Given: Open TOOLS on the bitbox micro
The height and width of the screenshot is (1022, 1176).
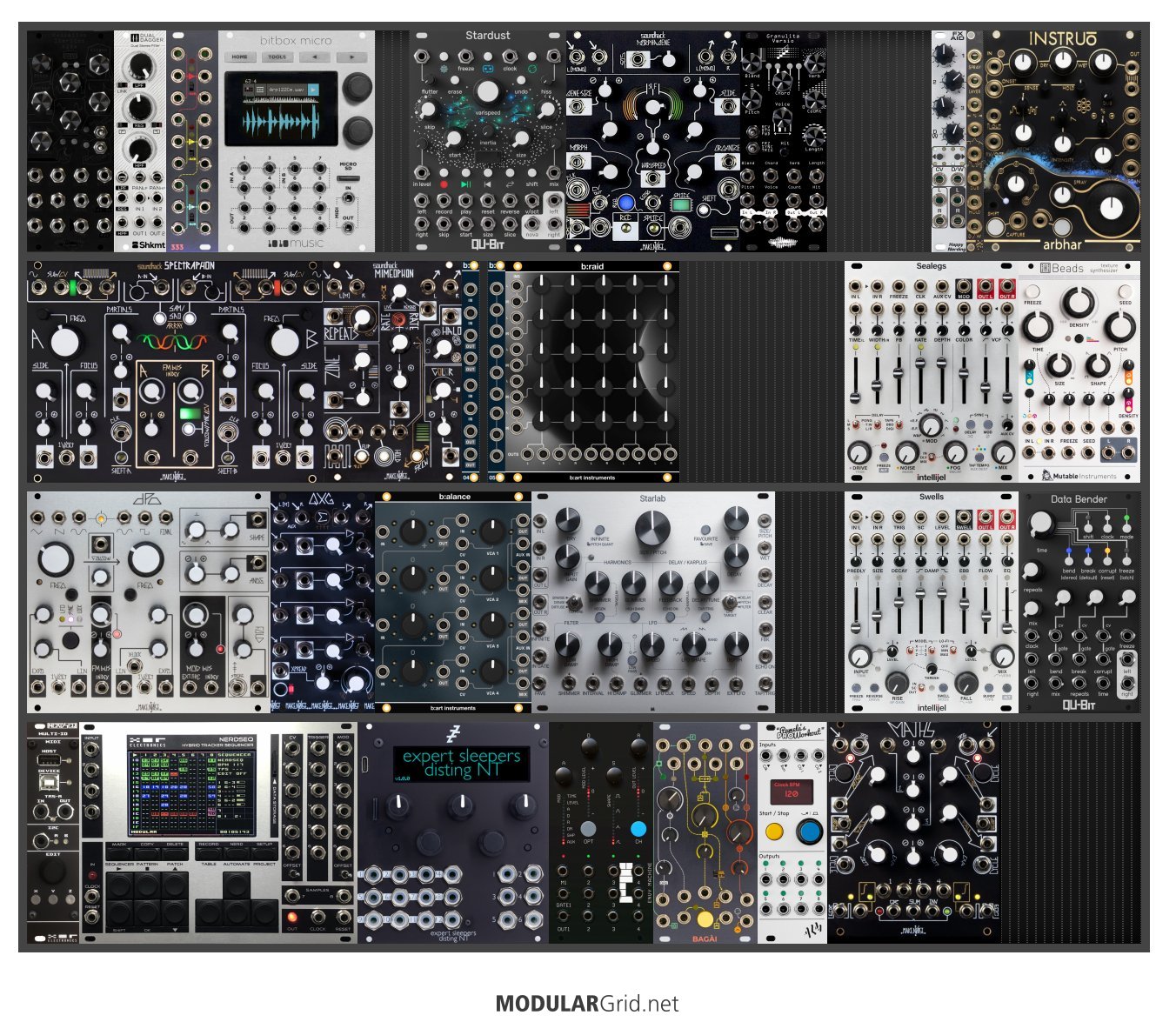Looking at the screenshot, I should [277, 57].
